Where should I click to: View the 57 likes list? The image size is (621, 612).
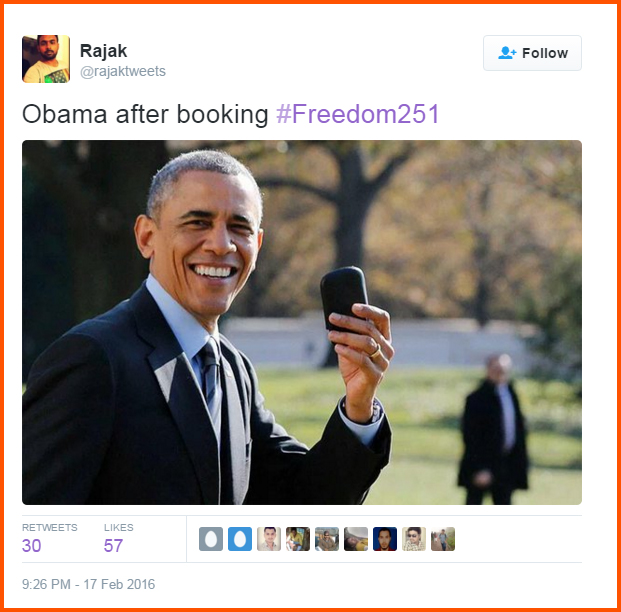point(113,545)
